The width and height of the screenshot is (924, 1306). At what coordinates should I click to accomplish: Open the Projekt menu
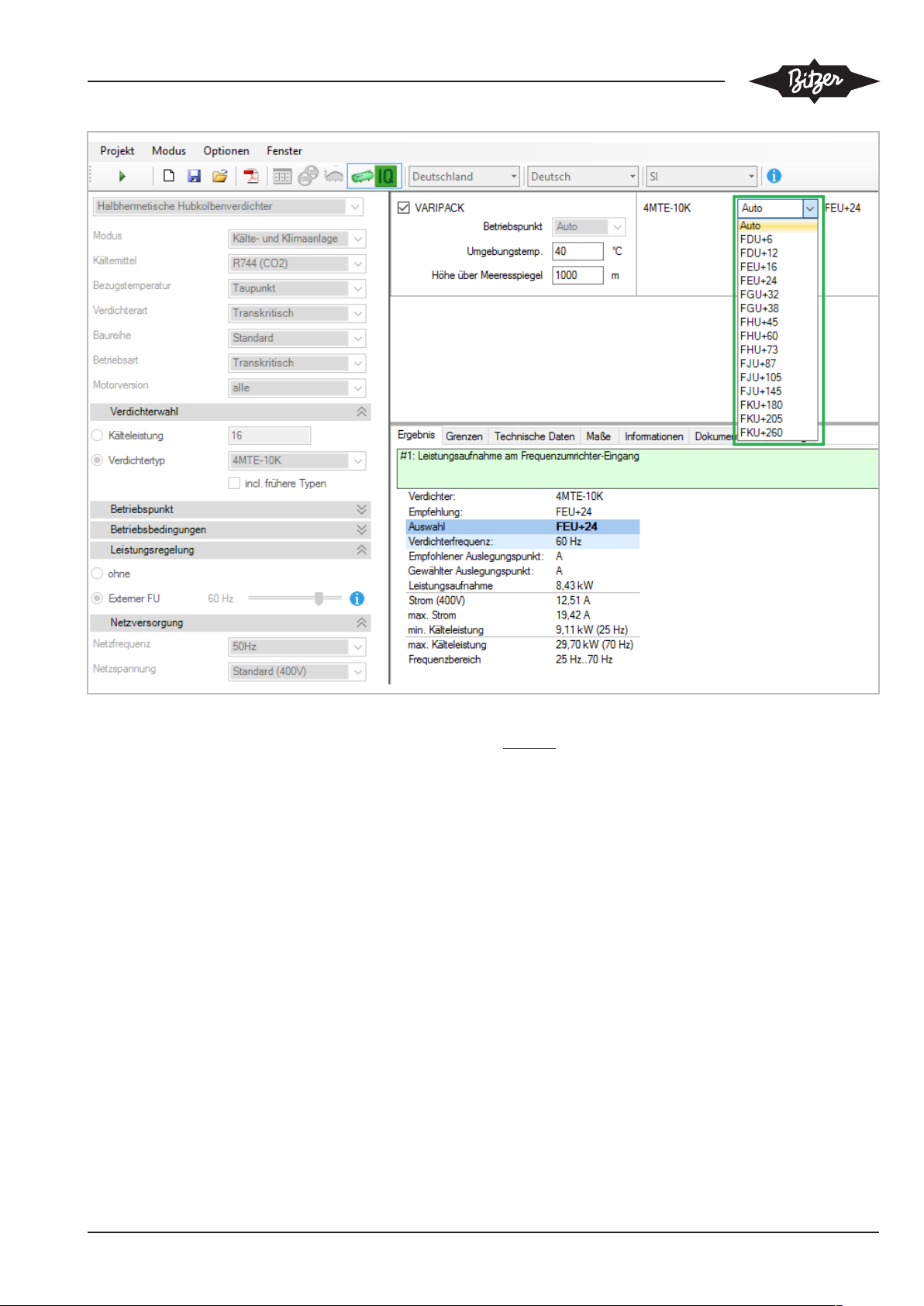[117, 151]
